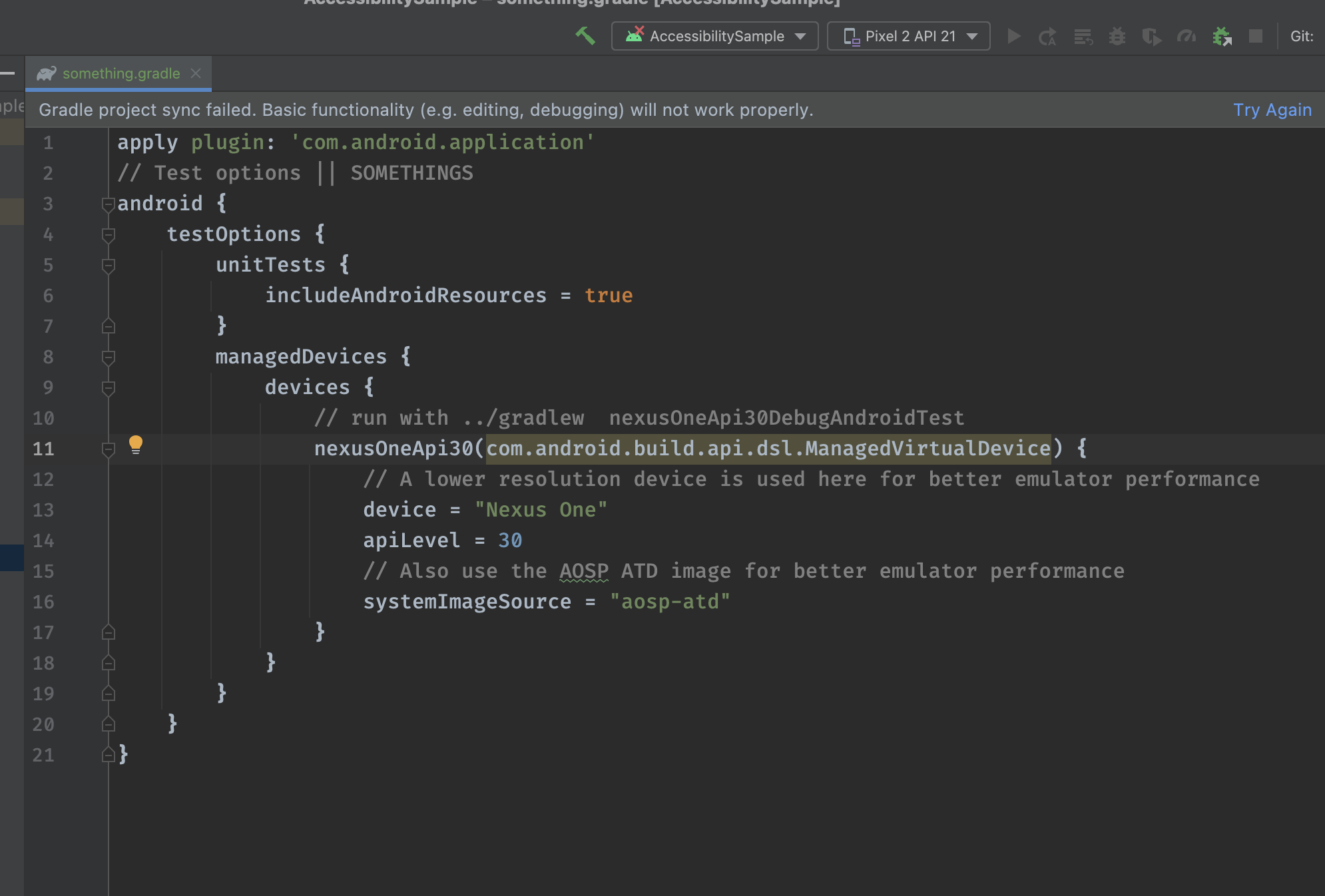Click the Apply Changes and Restart Activity icon
The image size is (1325, 896).
pos(1049,36)
